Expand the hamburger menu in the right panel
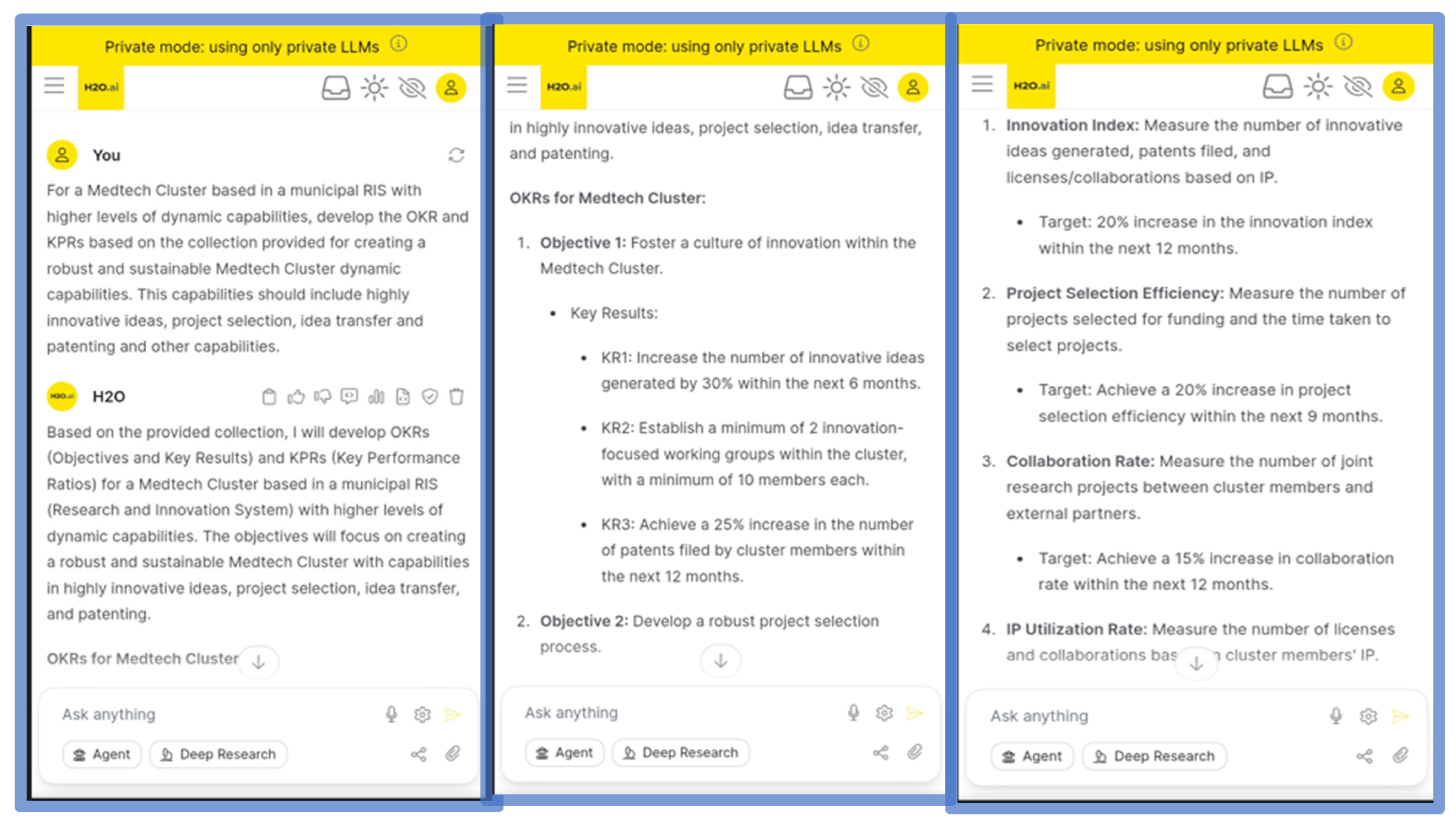Viewport: 1456px width, 822px height. tap(982, 83)
